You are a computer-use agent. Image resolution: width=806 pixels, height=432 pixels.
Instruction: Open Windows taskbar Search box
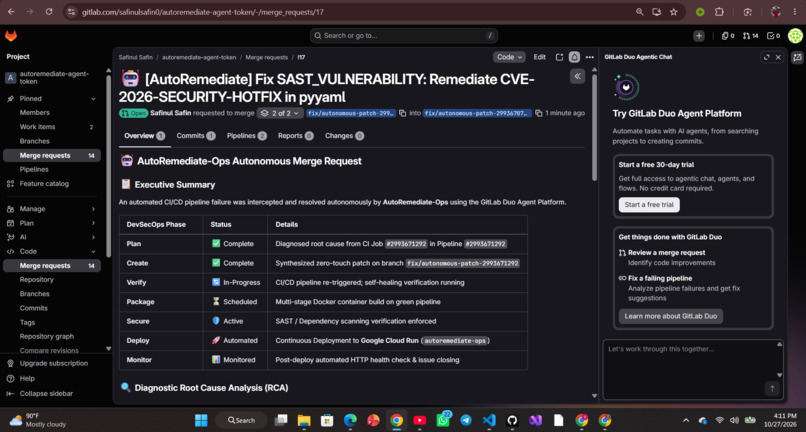(x=241, y=420)
